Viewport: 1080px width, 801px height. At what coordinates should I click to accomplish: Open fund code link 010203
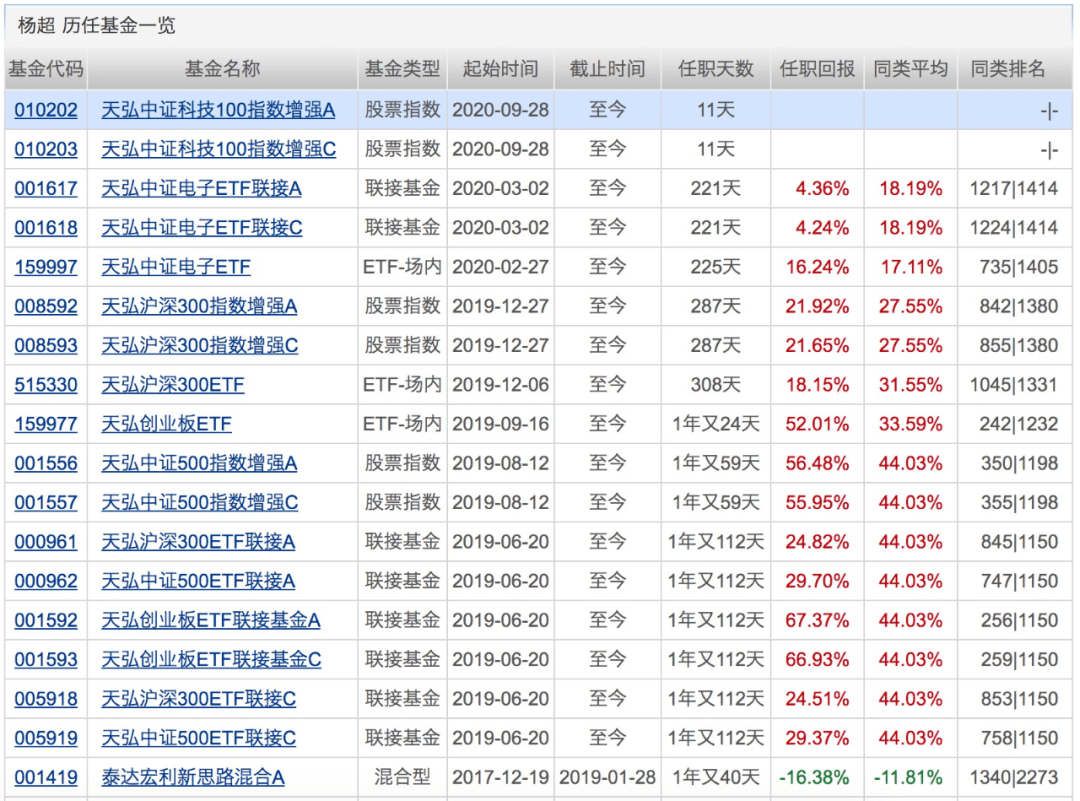pyautogui.click(x=45, y=149)
